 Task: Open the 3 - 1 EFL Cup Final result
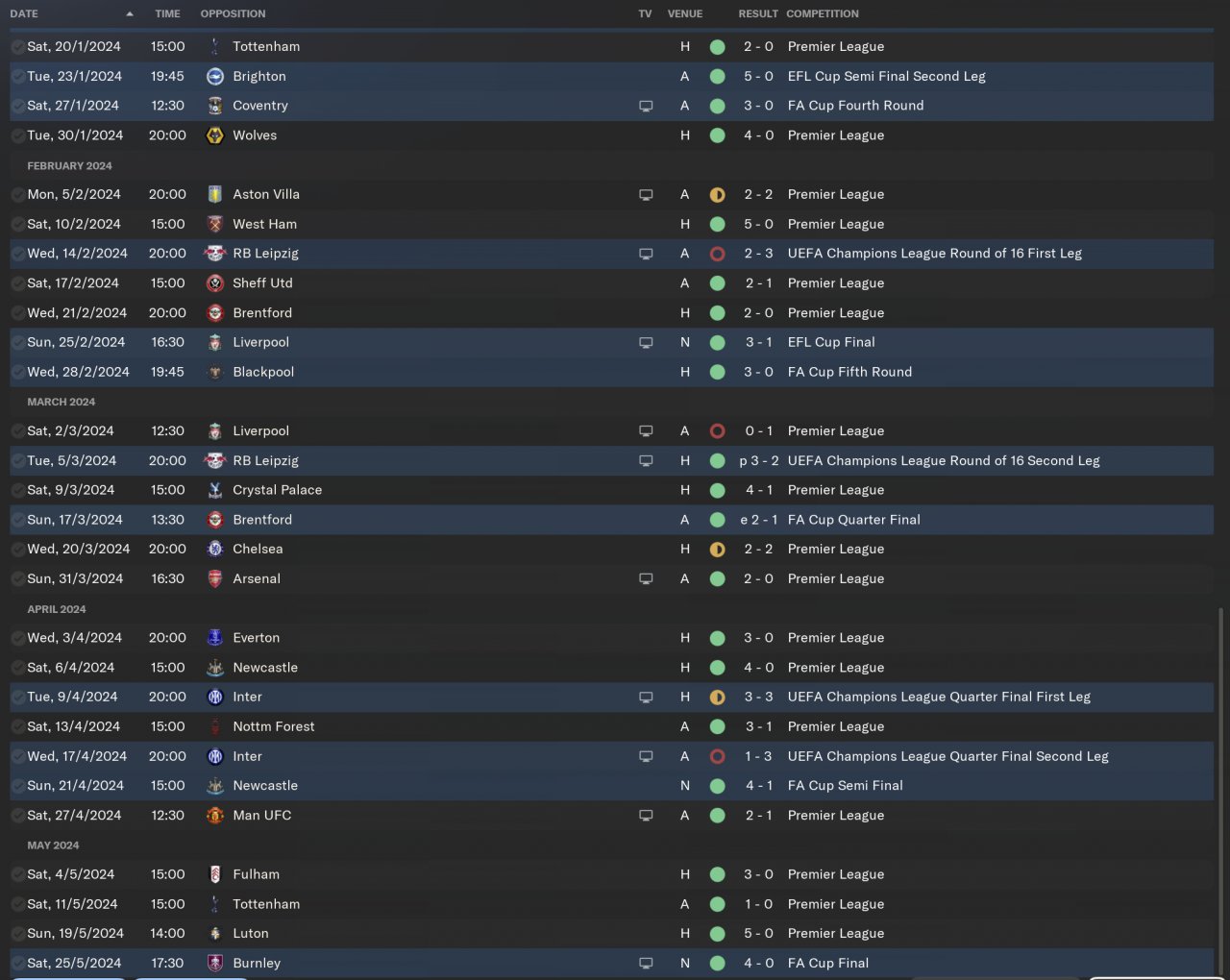(758, 342)
